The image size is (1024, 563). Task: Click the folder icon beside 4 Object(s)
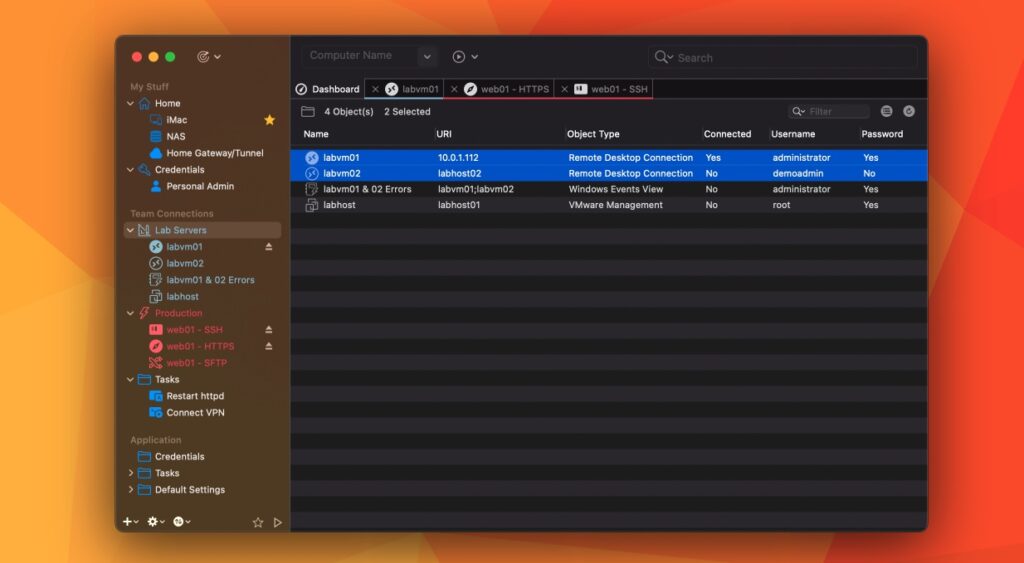308,112
